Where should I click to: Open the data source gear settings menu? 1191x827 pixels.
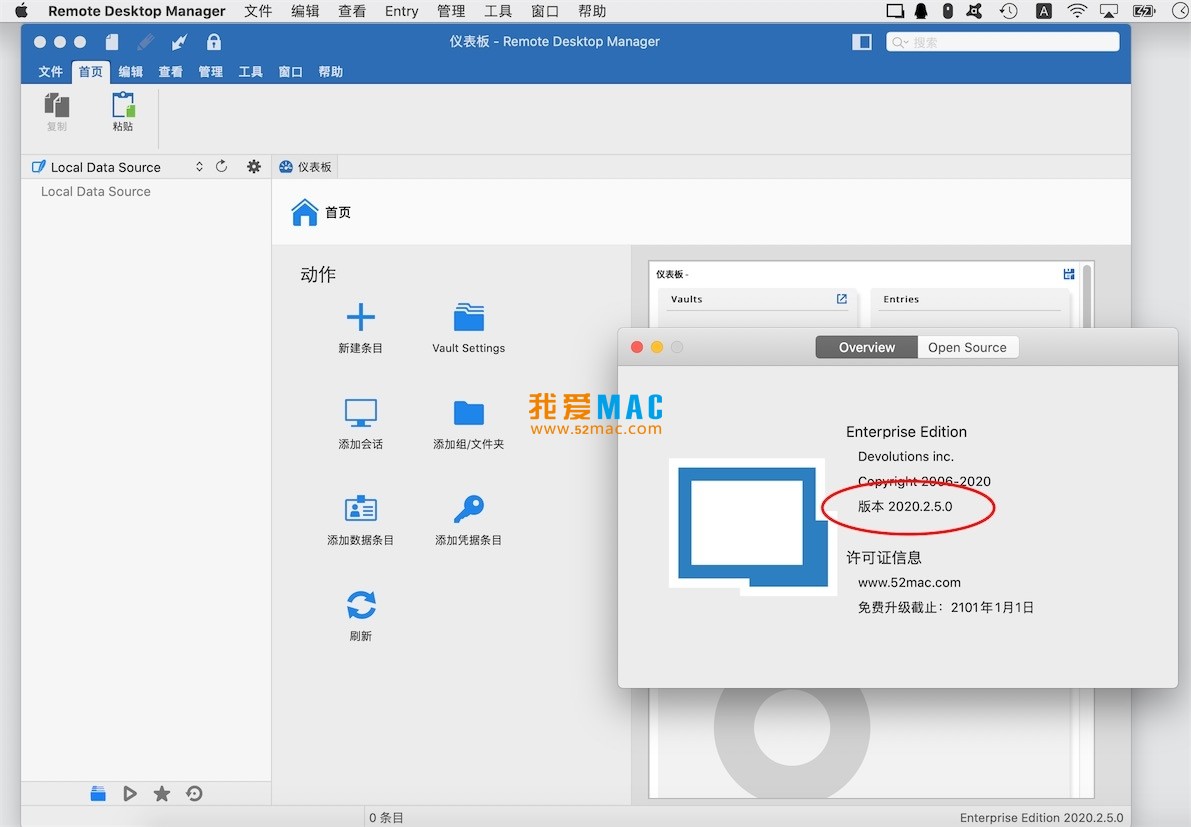coord(254,167)
